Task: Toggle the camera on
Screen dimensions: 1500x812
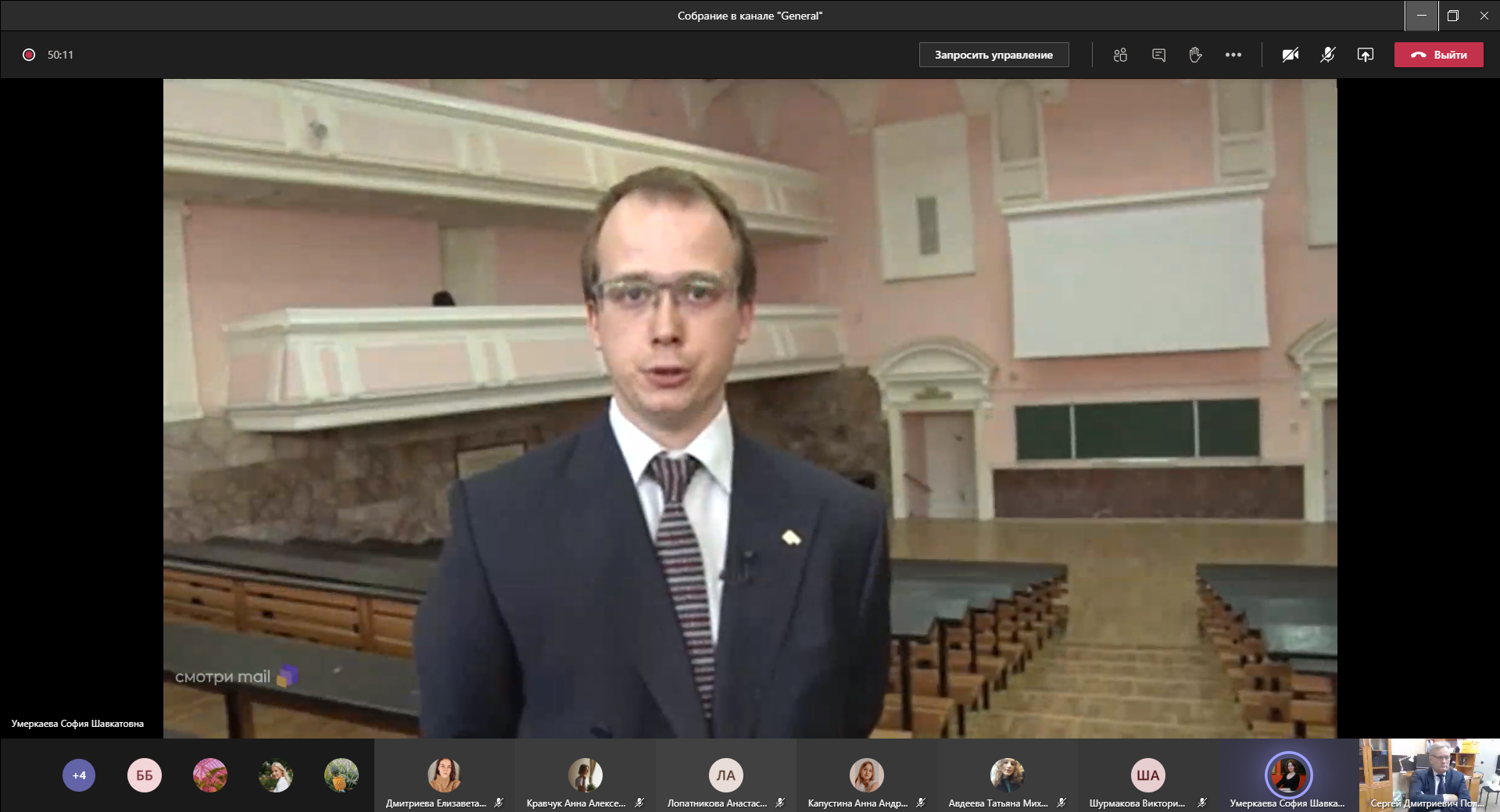Action: click(x=1290, y=55)
